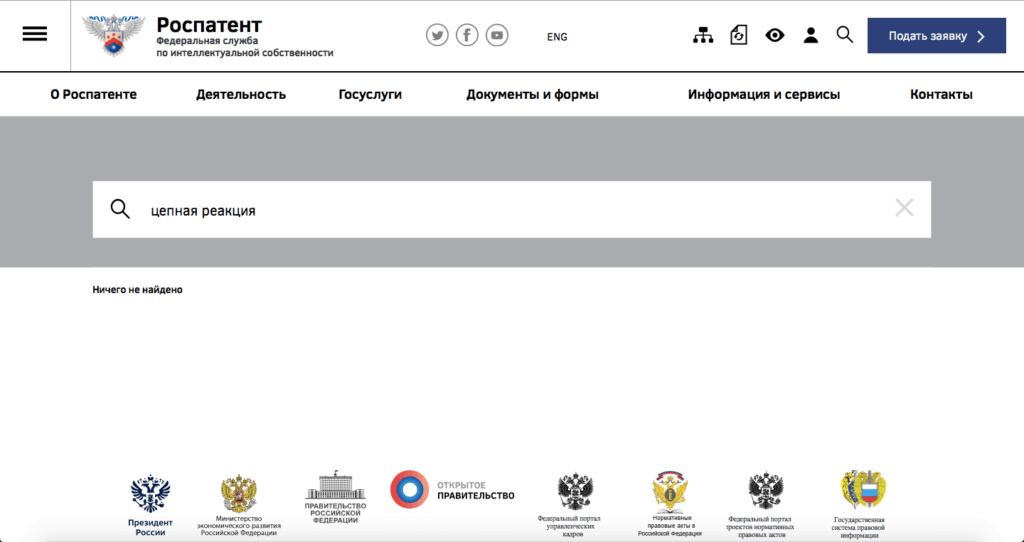This screenshot has width=1024, height=542.
Task: Click the Подать заявку button
Action: point(936,36)
